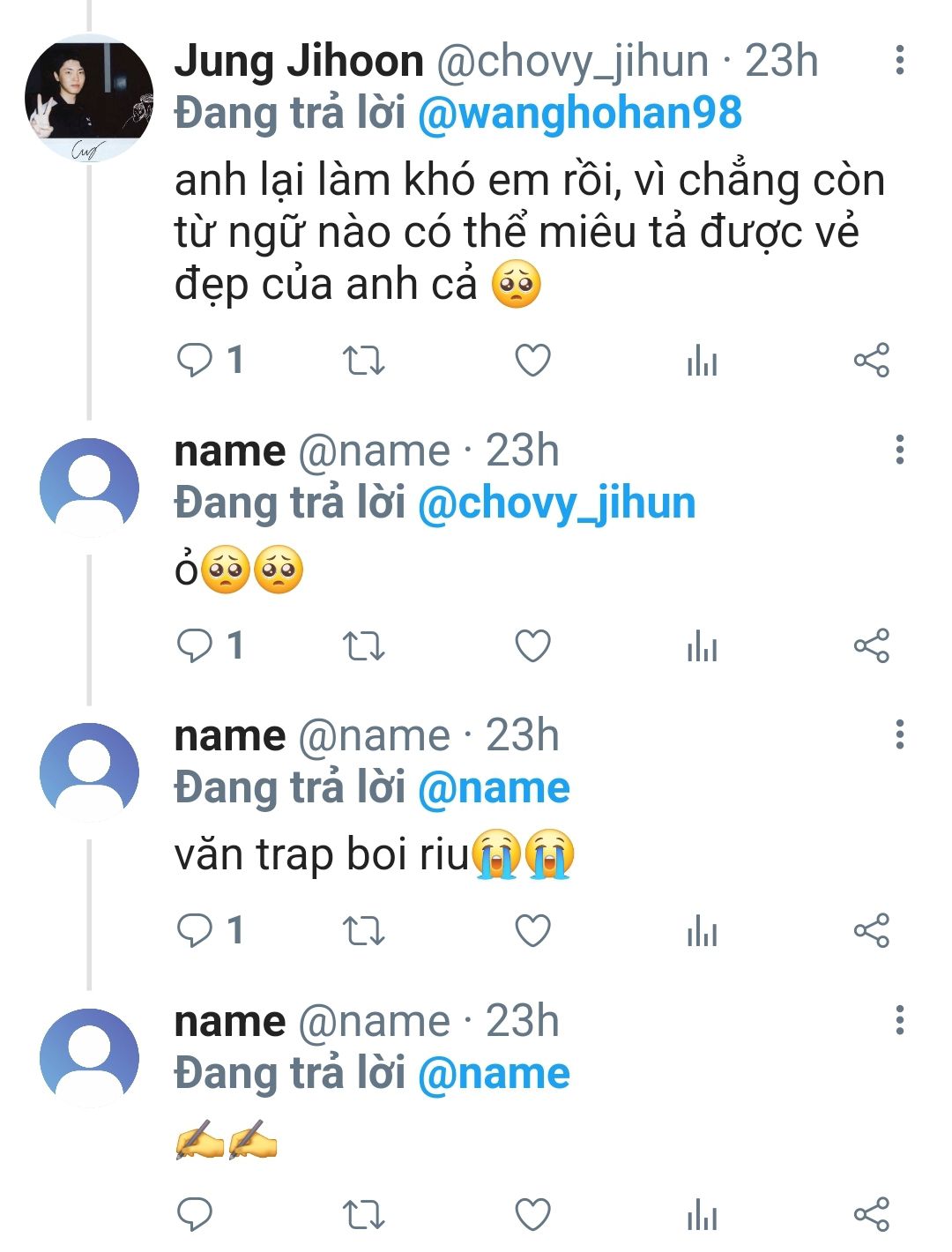The image size is (952, 1252).
Task: View analytics for Jung Jihoon's tweet
Action: coord(703,361)
